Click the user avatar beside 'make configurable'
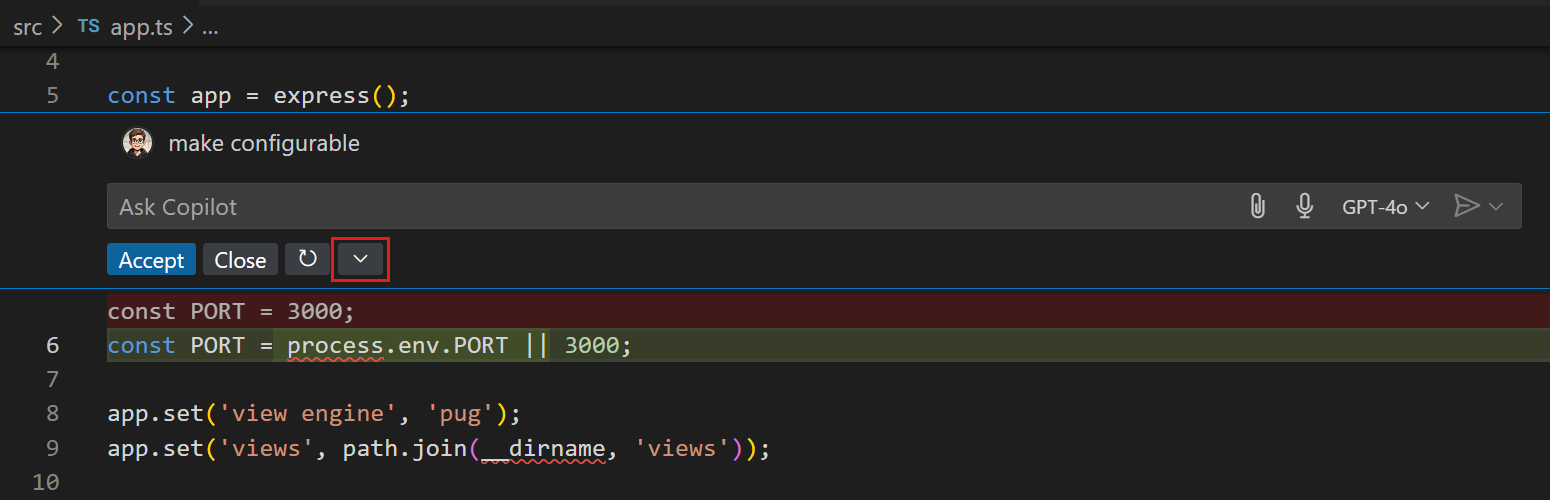The image size is (1550, 500). point(137,143)
